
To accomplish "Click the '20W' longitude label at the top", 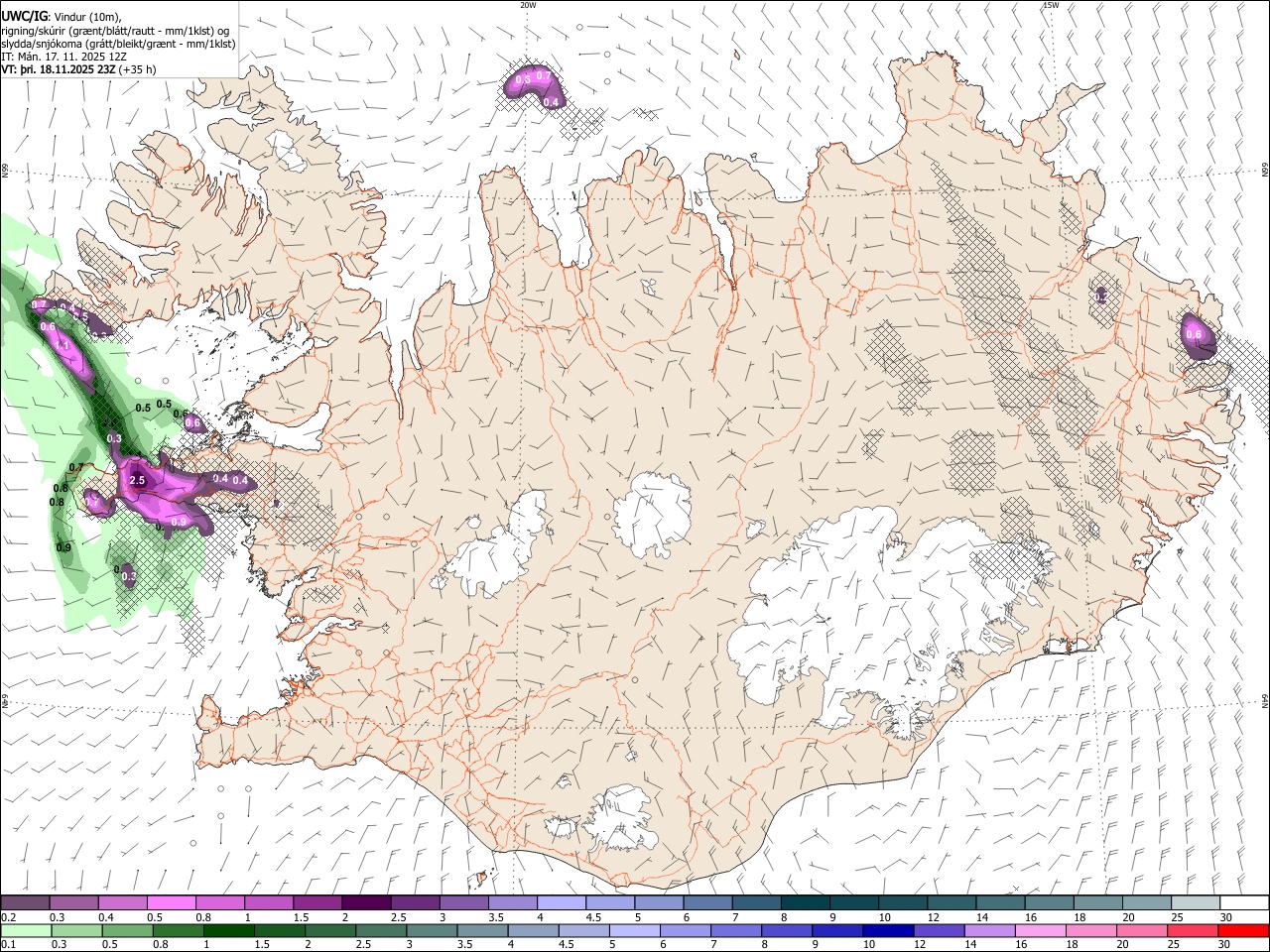I will click(528, 5).
